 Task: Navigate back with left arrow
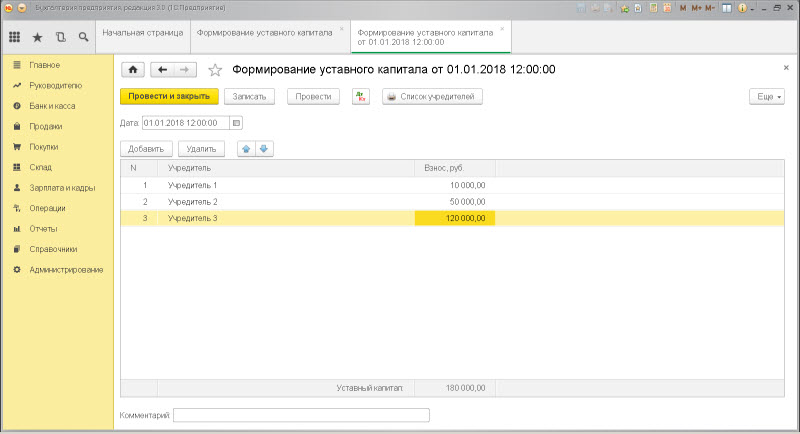pos(162,69)
